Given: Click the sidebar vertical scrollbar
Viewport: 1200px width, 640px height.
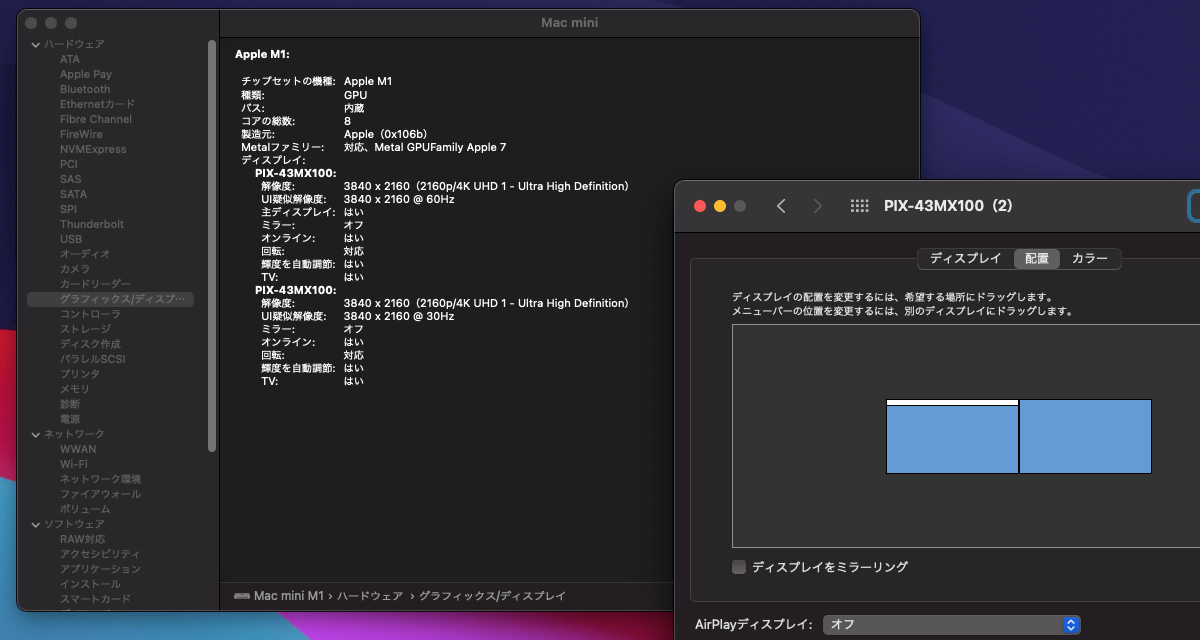Looking at the screenshot, I should [x=212, y=245].
